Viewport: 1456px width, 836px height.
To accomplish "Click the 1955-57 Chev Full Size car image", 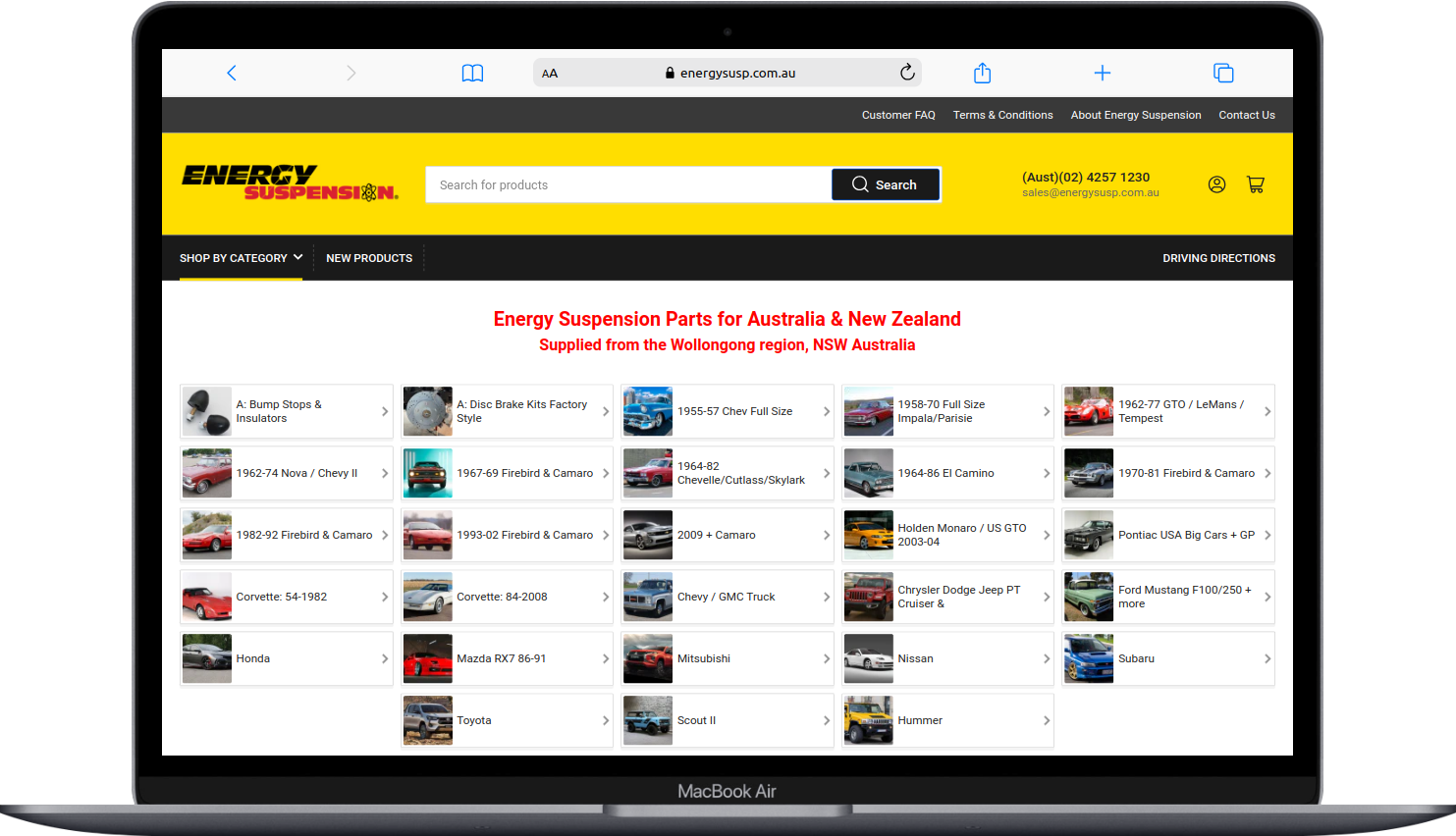I will tap(648, 411).
